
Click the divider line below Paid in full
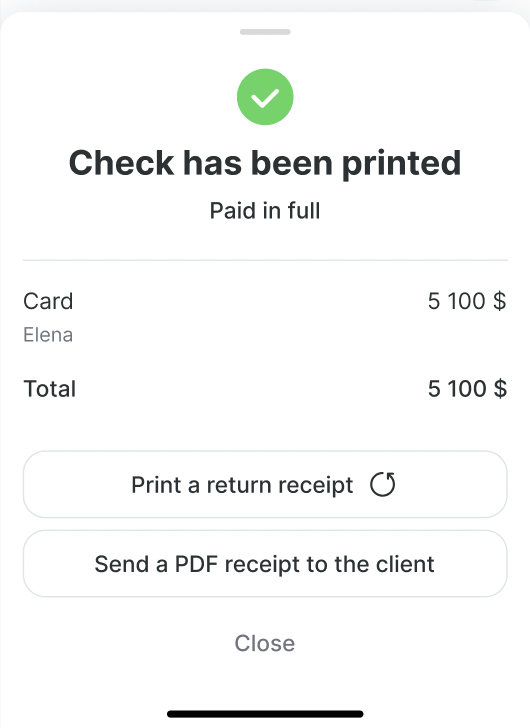265,260
